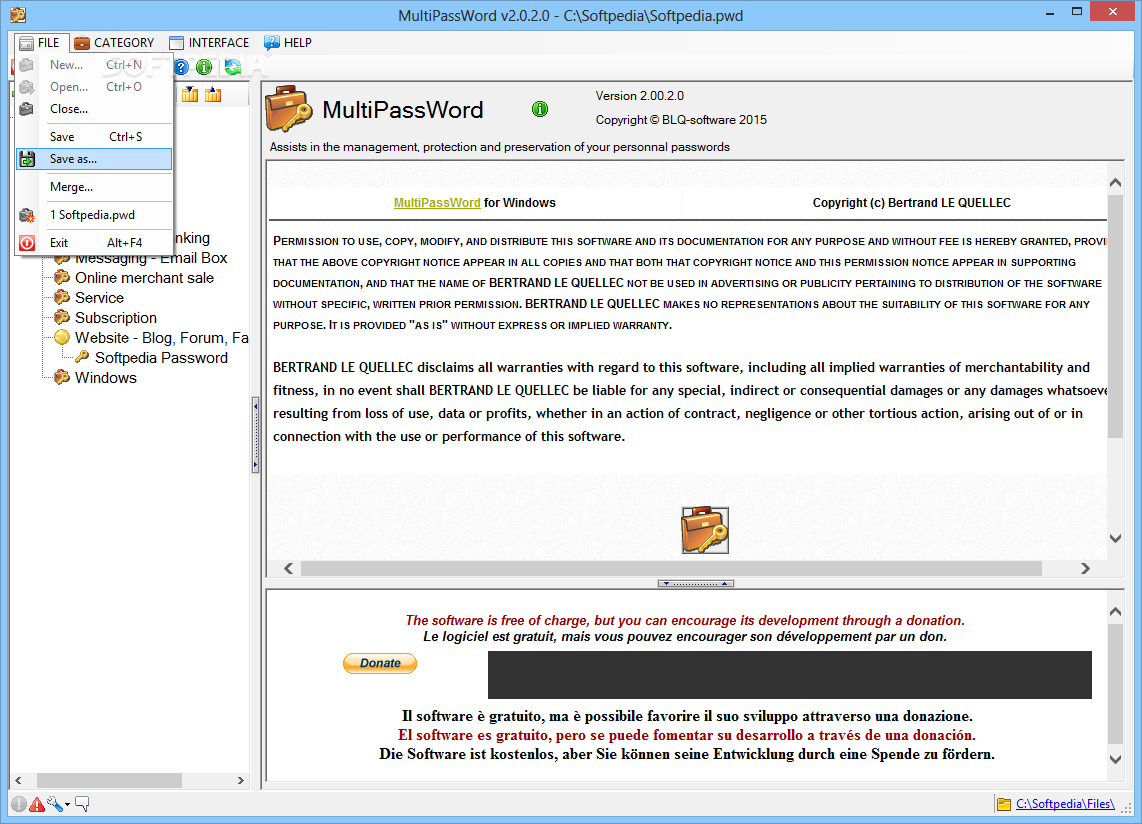The height and width of the screenshot is (824, 1142).
Task: Click the wrench tools icon in status bar
Action: click(x=55, y=804)
